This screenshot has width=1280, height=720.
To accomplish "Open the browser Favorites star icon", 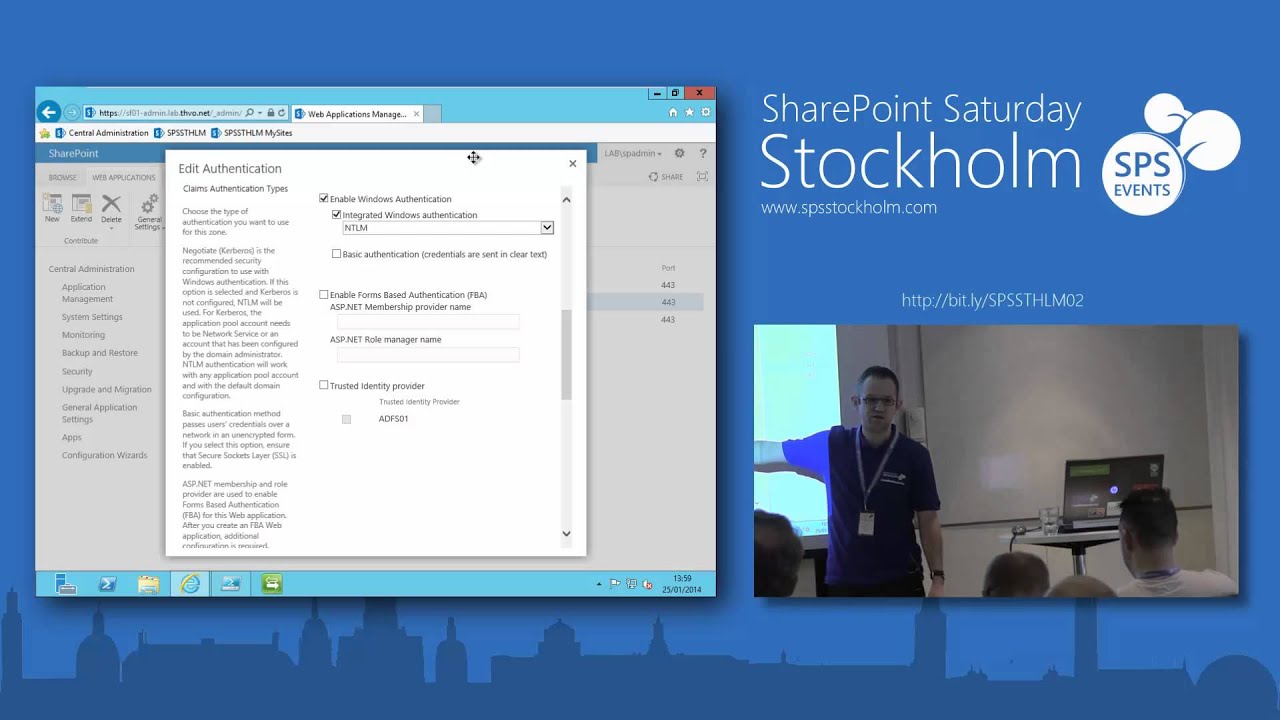I will [689, 113].
